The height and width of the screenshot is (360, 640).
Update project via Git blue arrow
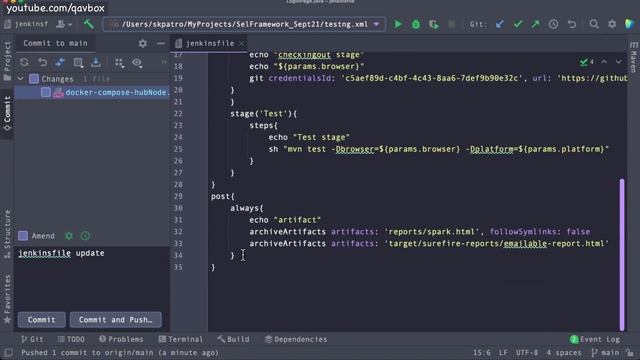tap(500, 24)
